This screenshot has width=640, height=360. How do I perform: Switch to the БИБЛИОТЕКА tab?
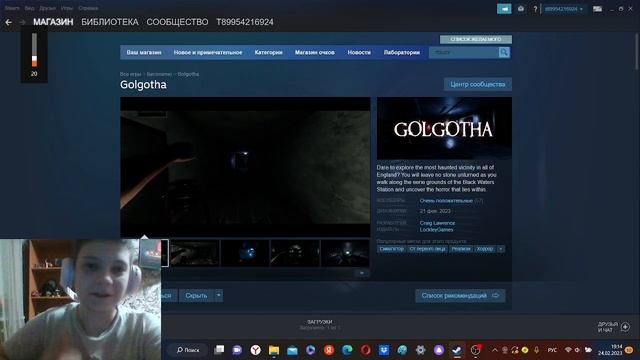pyautogui.click(x=110, y=22)
